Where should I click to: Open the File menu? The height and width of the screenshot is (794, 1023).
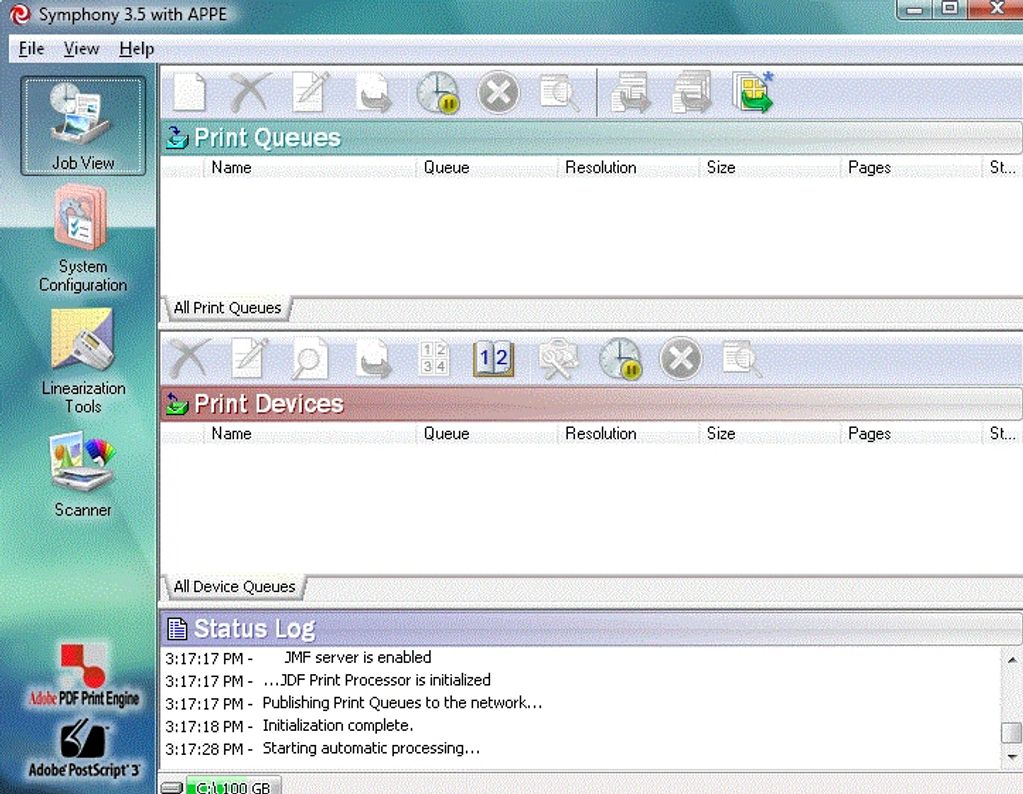[x=31, y=49]
